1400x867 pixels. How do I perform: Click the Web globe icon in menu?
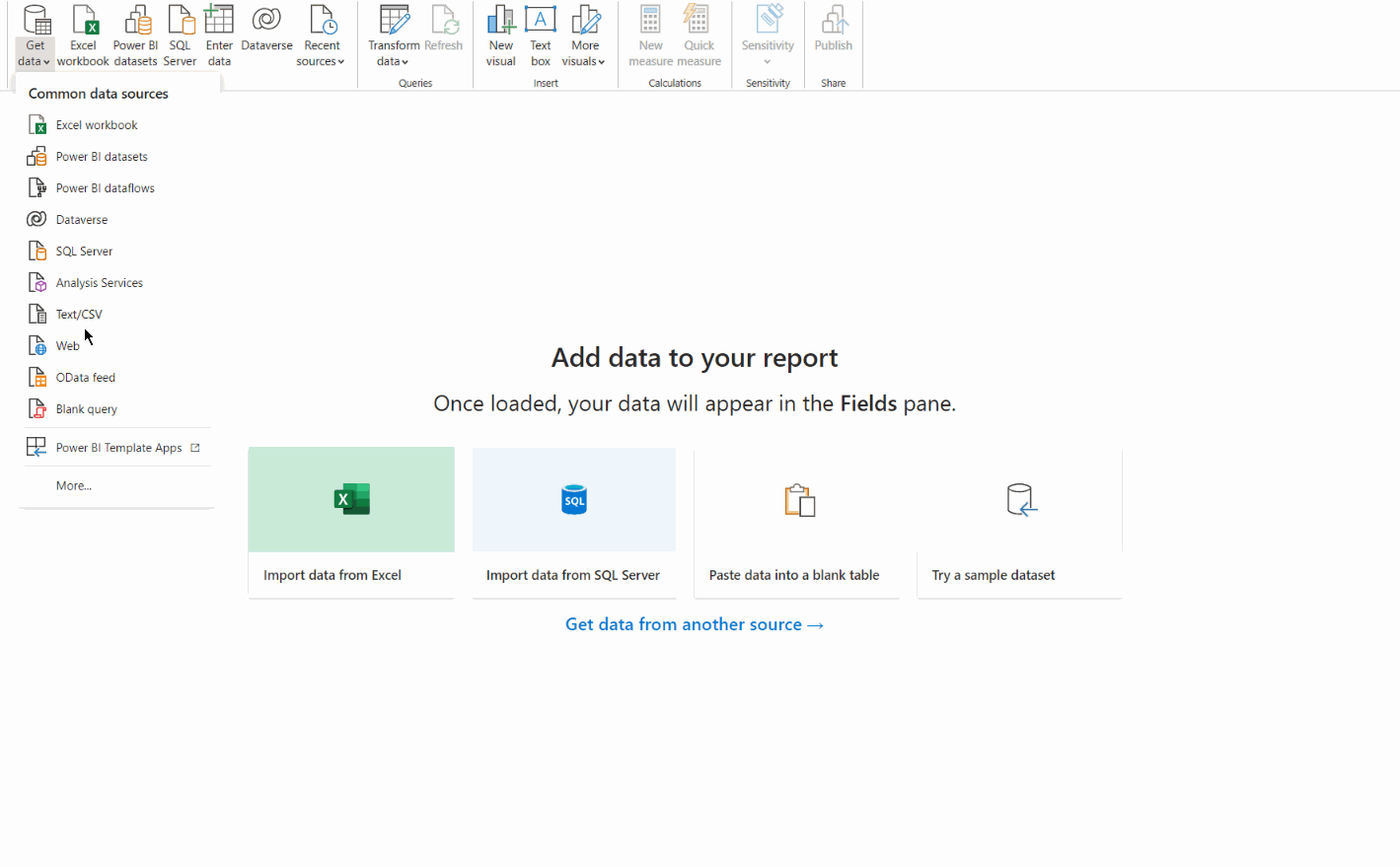tap(37, 346)
